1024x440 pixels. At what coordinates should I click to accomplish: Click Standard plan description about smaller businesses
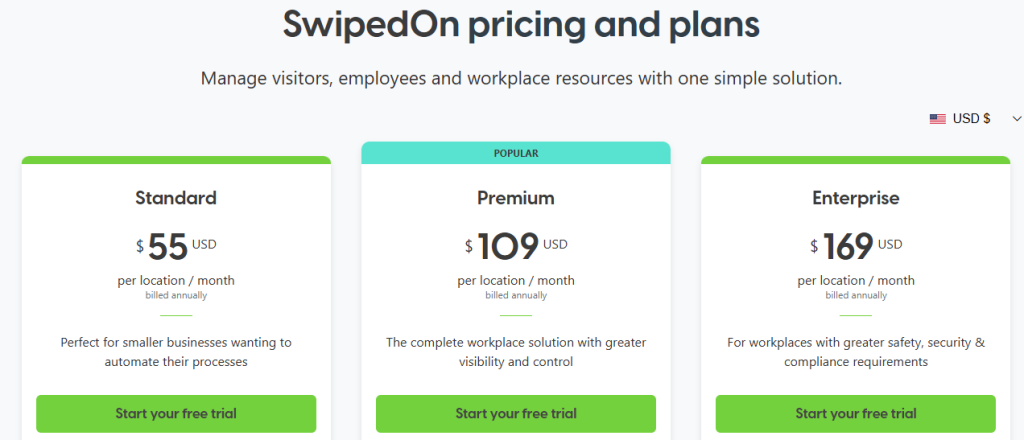tap(176, 352)
